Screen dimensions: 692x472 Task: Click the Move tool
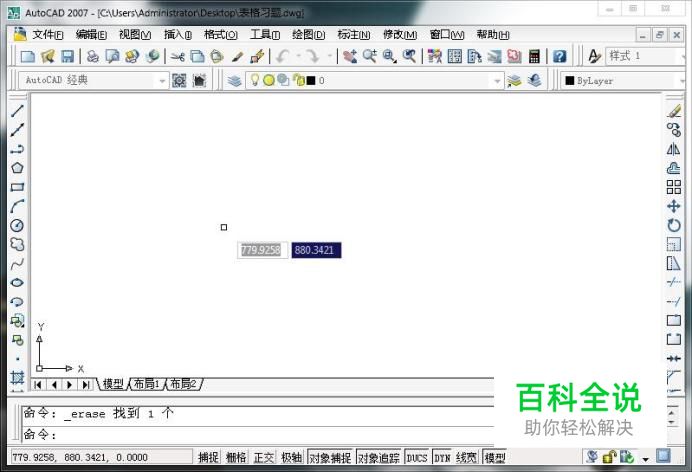(673, 206)
